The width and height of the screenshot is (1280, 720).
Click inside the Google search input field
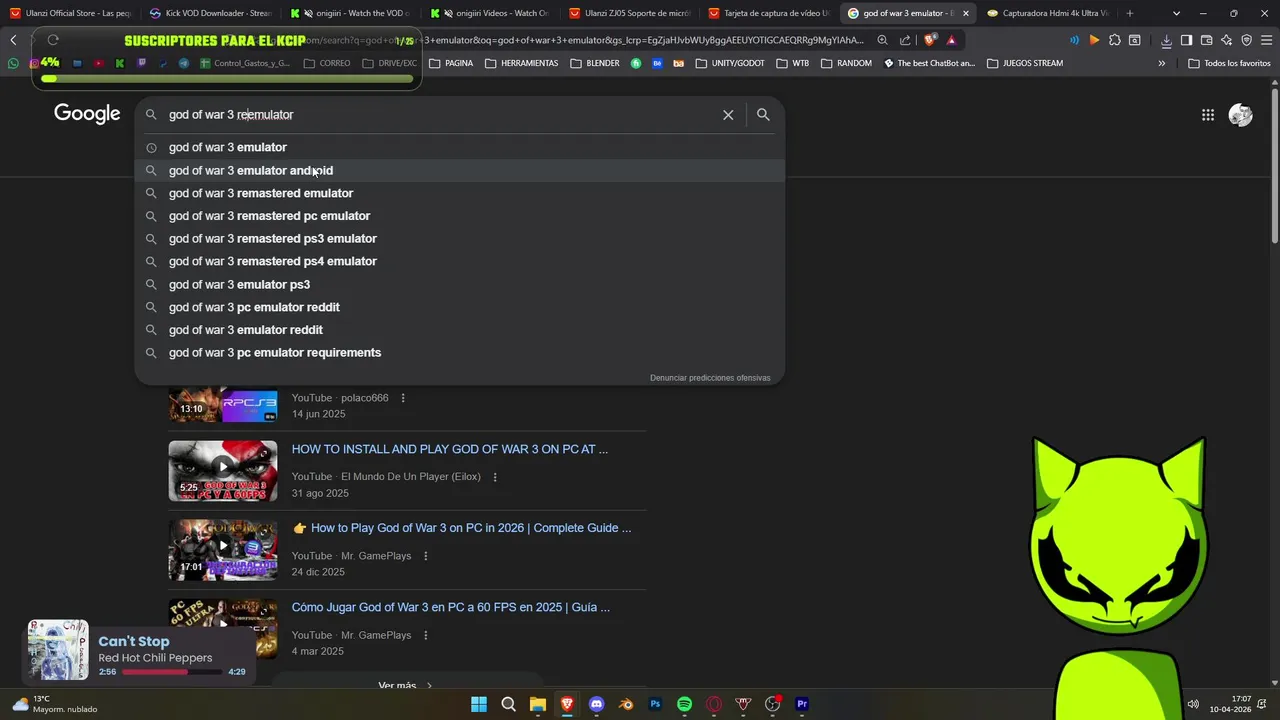coord(440,115)
